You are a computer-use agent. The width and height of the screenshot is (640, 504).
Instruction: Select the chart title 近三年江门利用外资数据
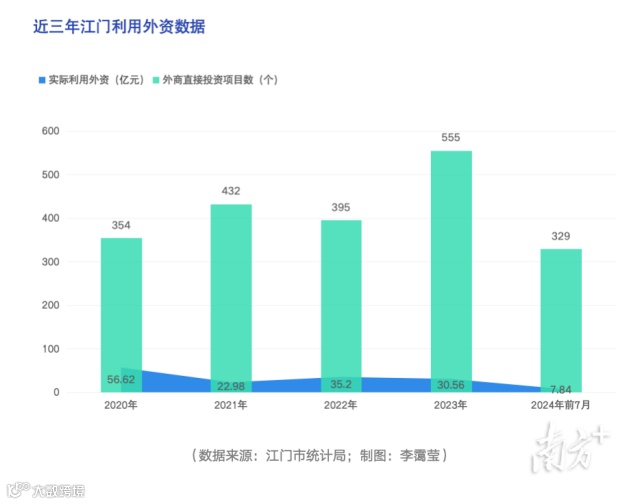coord(119,27)
